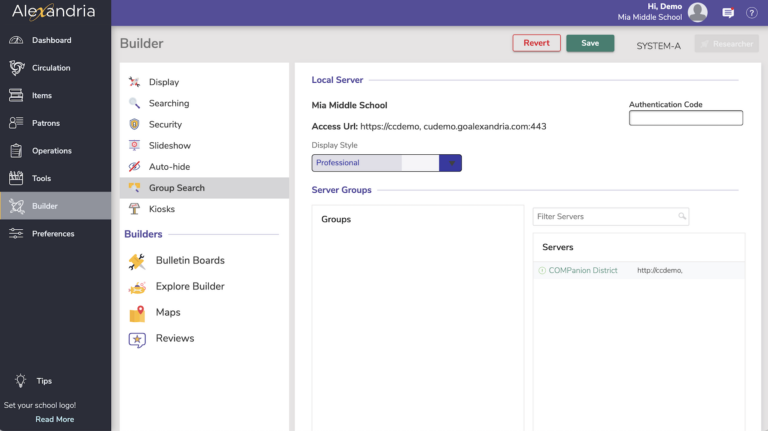
Task: Select the Items stack icon
Action: pos(16,95)
